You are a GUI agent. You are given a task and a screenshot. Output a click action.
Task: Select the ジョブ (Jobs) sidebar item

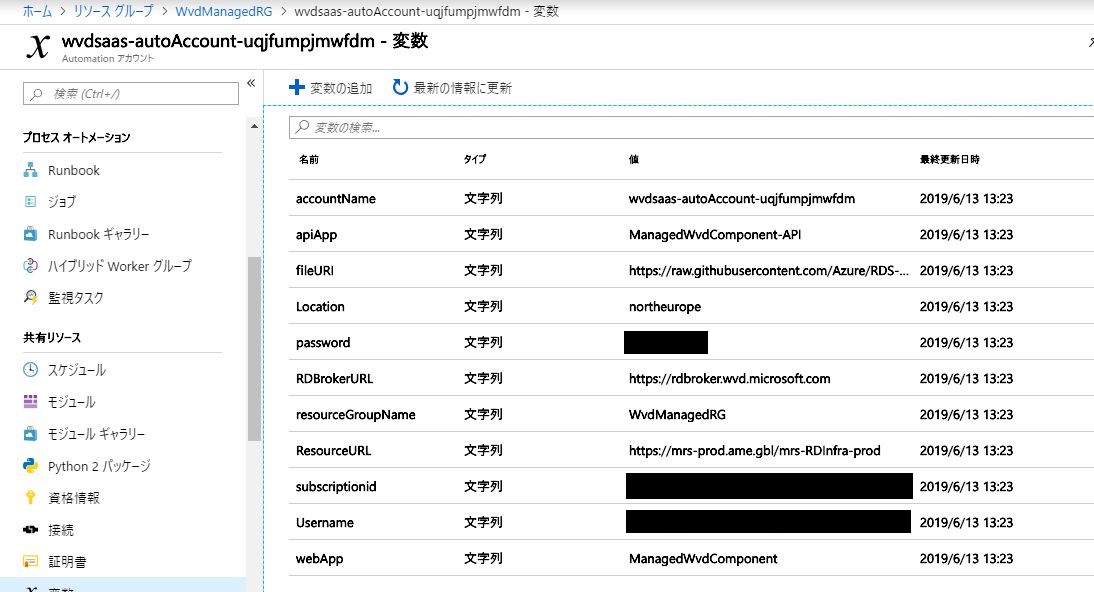coord(66,202)
